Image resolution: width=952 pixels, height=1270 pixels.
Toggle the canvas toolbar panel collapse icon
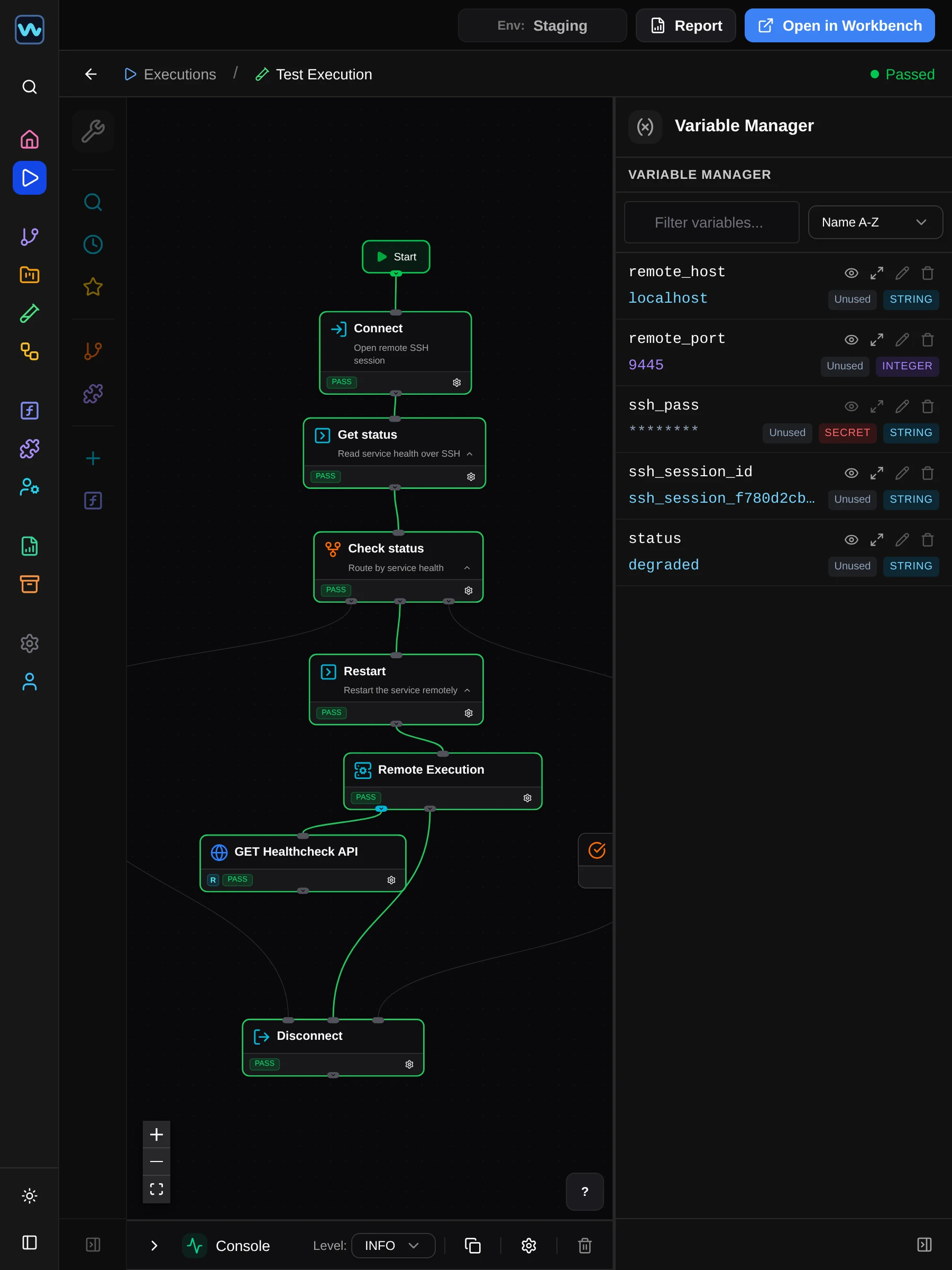coord(93,1244)
